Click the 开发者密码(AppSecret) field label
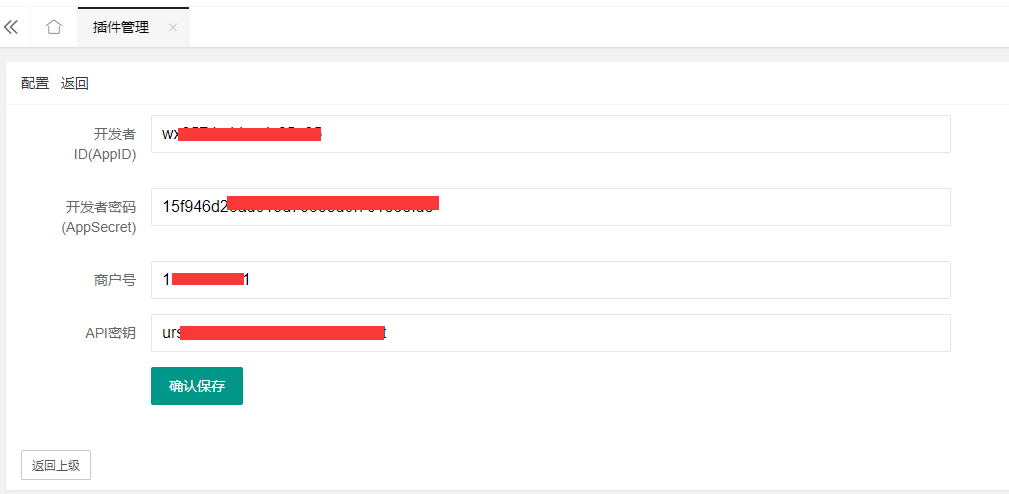The width and height of the screenshot is (1009, 494). click(x=99, y=217)
